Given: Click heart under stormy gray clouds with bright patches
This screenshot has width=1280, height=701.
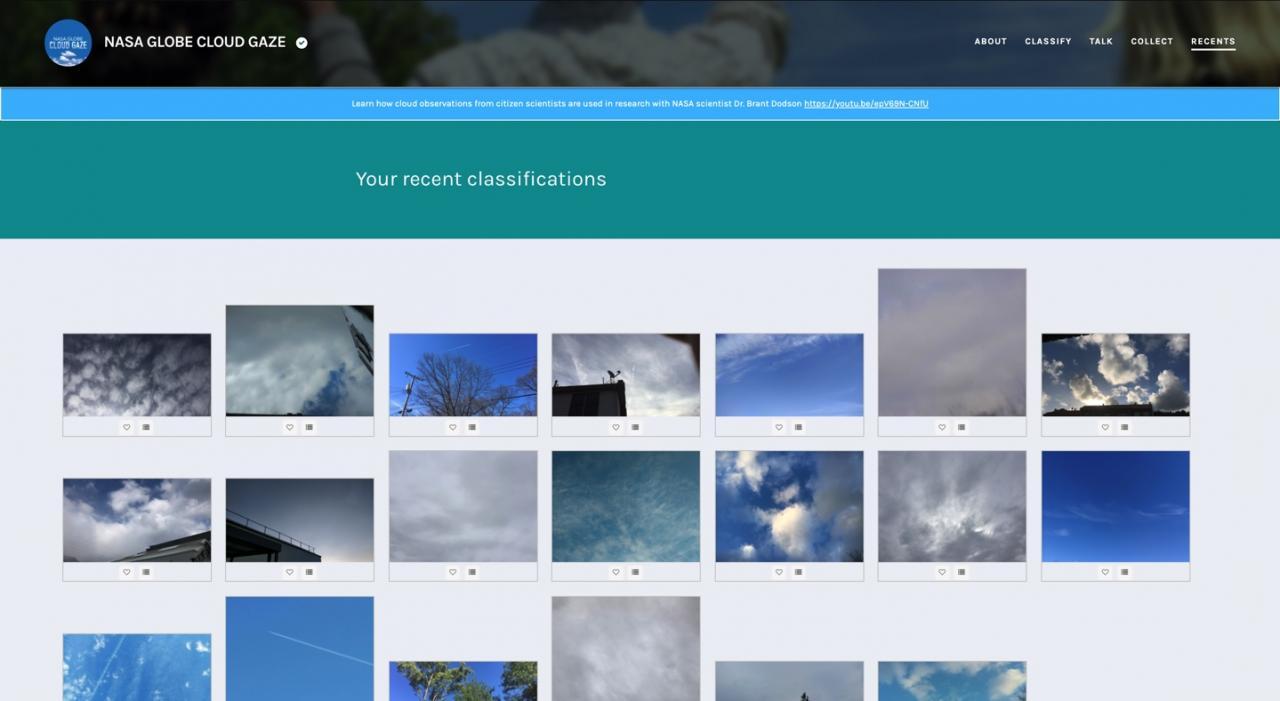Looking at the screenshot, I should tap(941, 572).
